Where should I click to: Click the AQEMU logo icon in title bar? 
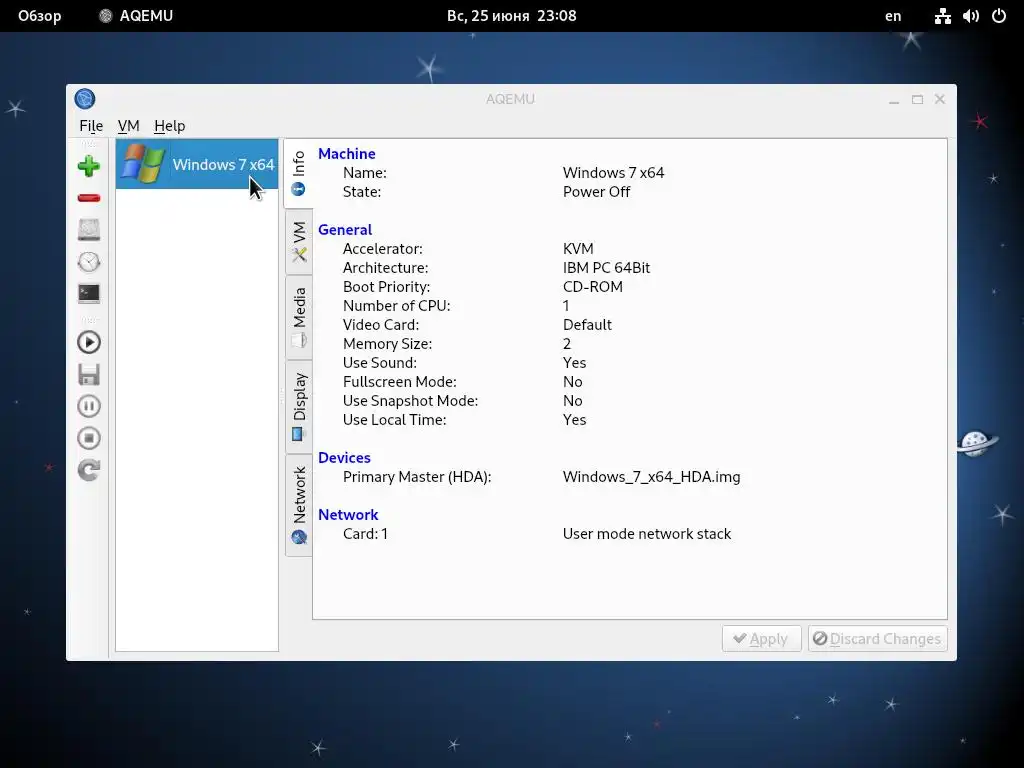[x=85, y=99]
